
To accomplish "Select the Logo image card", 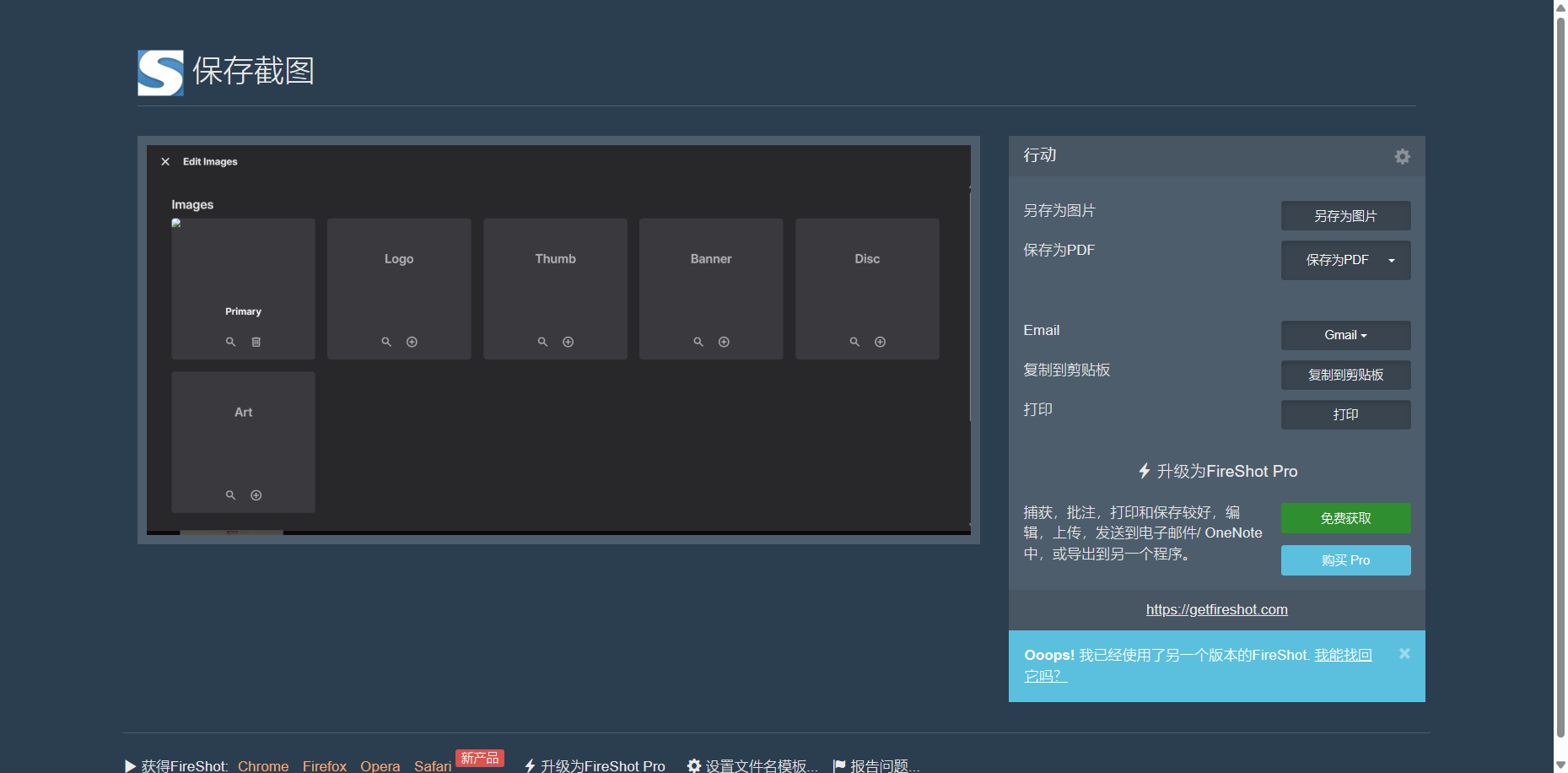I will click(399, 289).
